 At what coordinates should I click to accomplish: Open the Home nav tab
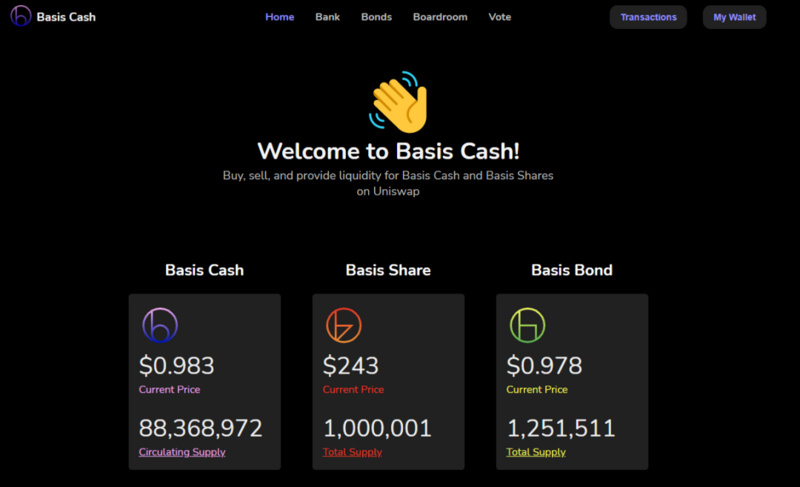tap(280, 17)
